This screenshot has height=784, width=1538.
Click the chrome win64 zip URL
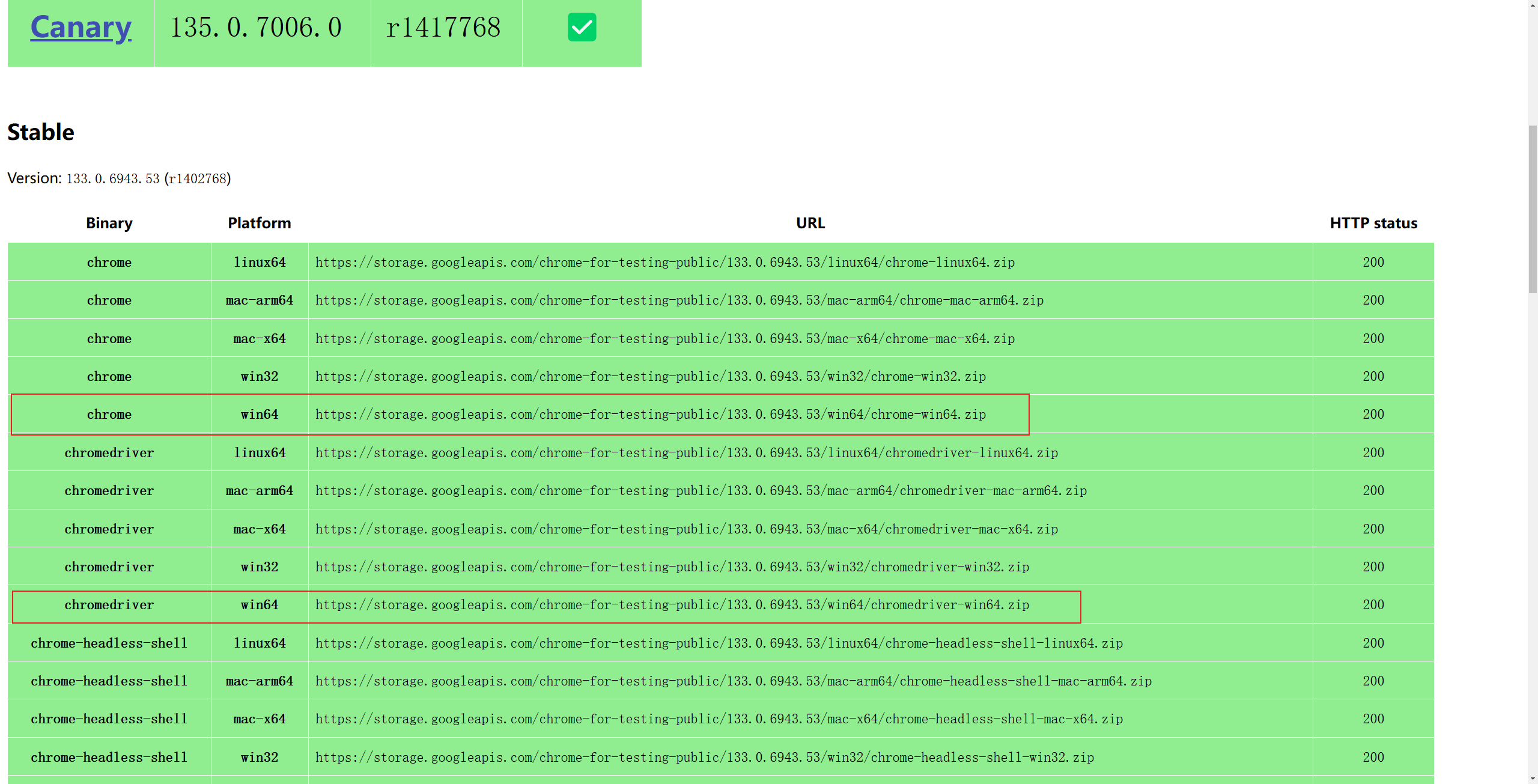click(x=650, y=415)
